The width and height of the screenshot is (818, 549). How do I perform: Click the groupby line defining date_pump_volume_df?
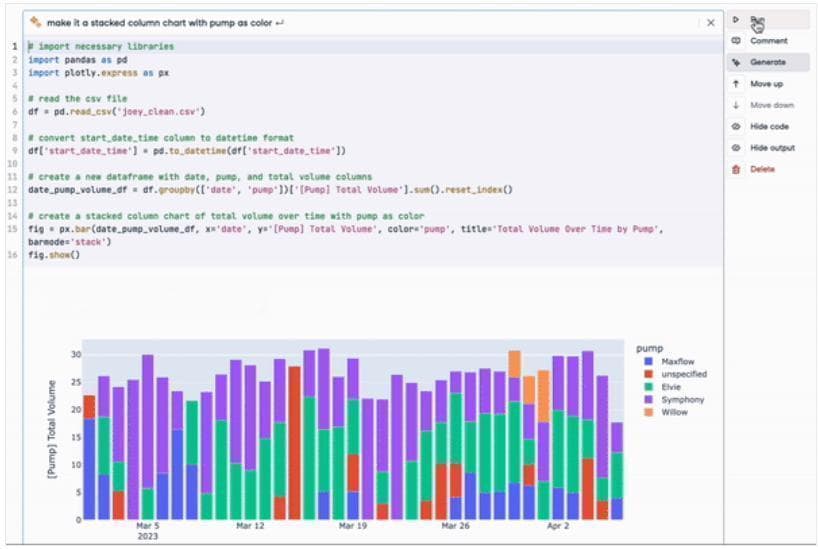click(x=270, y=189)
